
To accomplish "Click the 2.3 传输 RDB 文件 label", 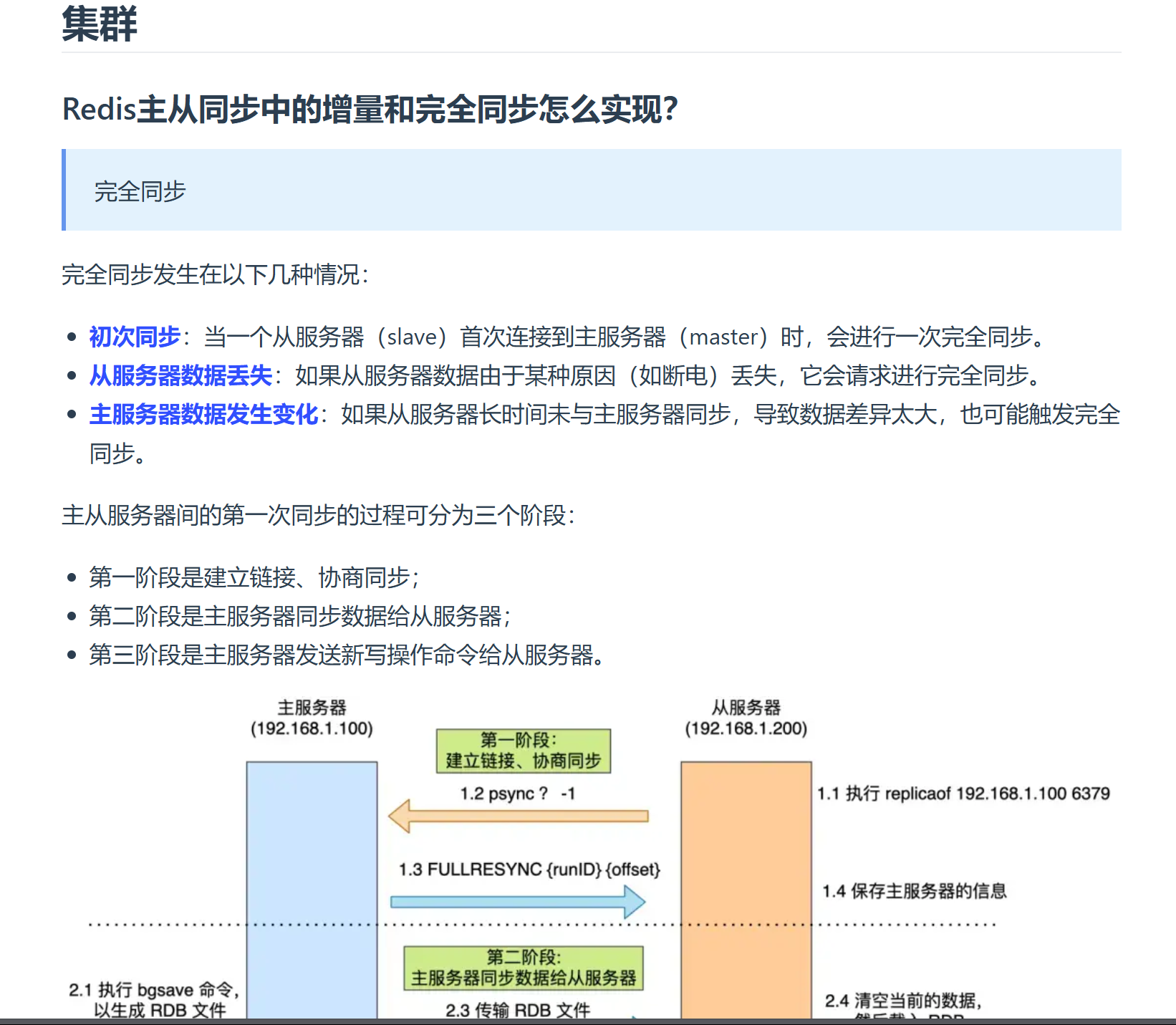I will pyautogui.click(x=519, y=1011).
